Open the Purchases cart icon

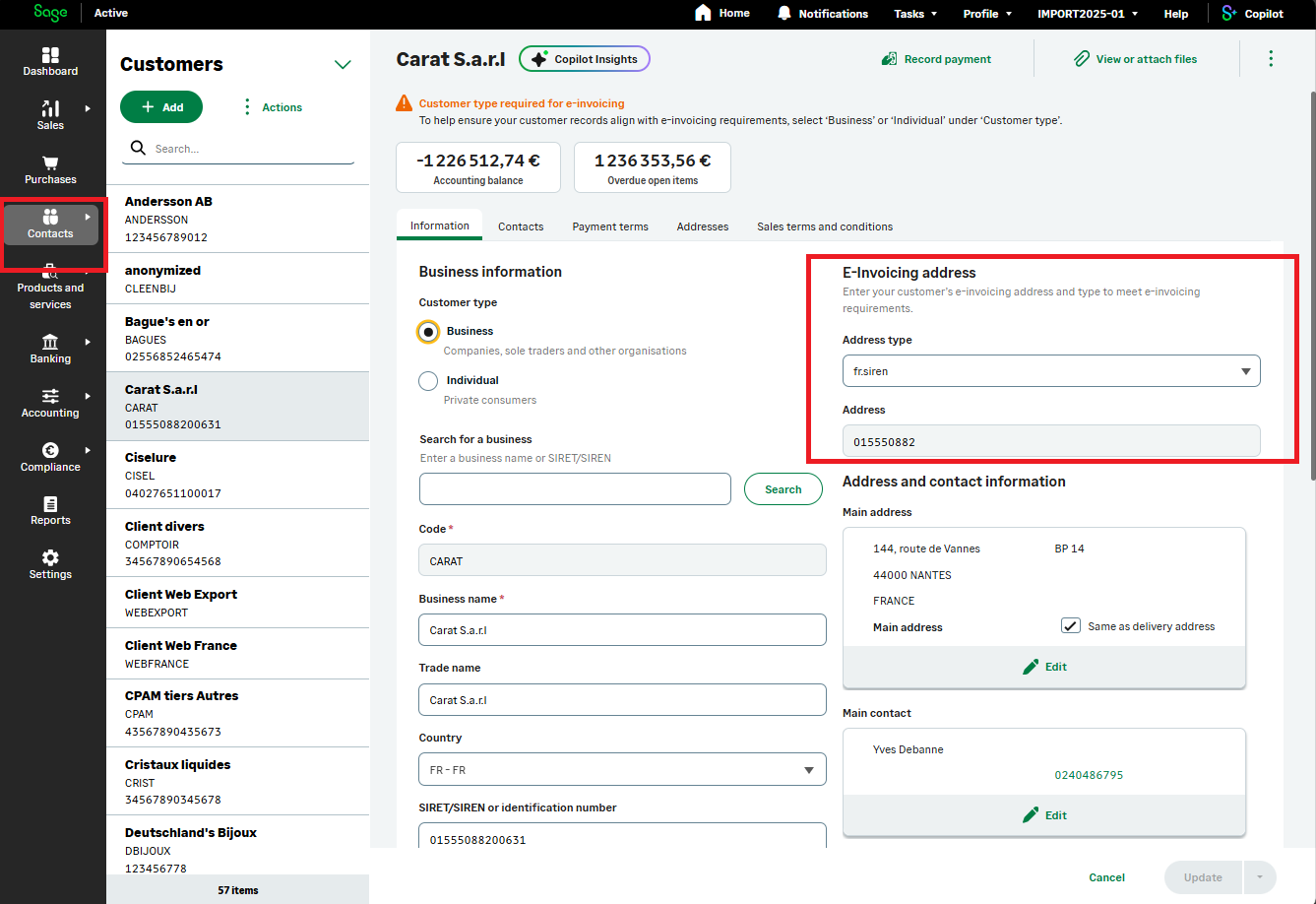point(50,162)
